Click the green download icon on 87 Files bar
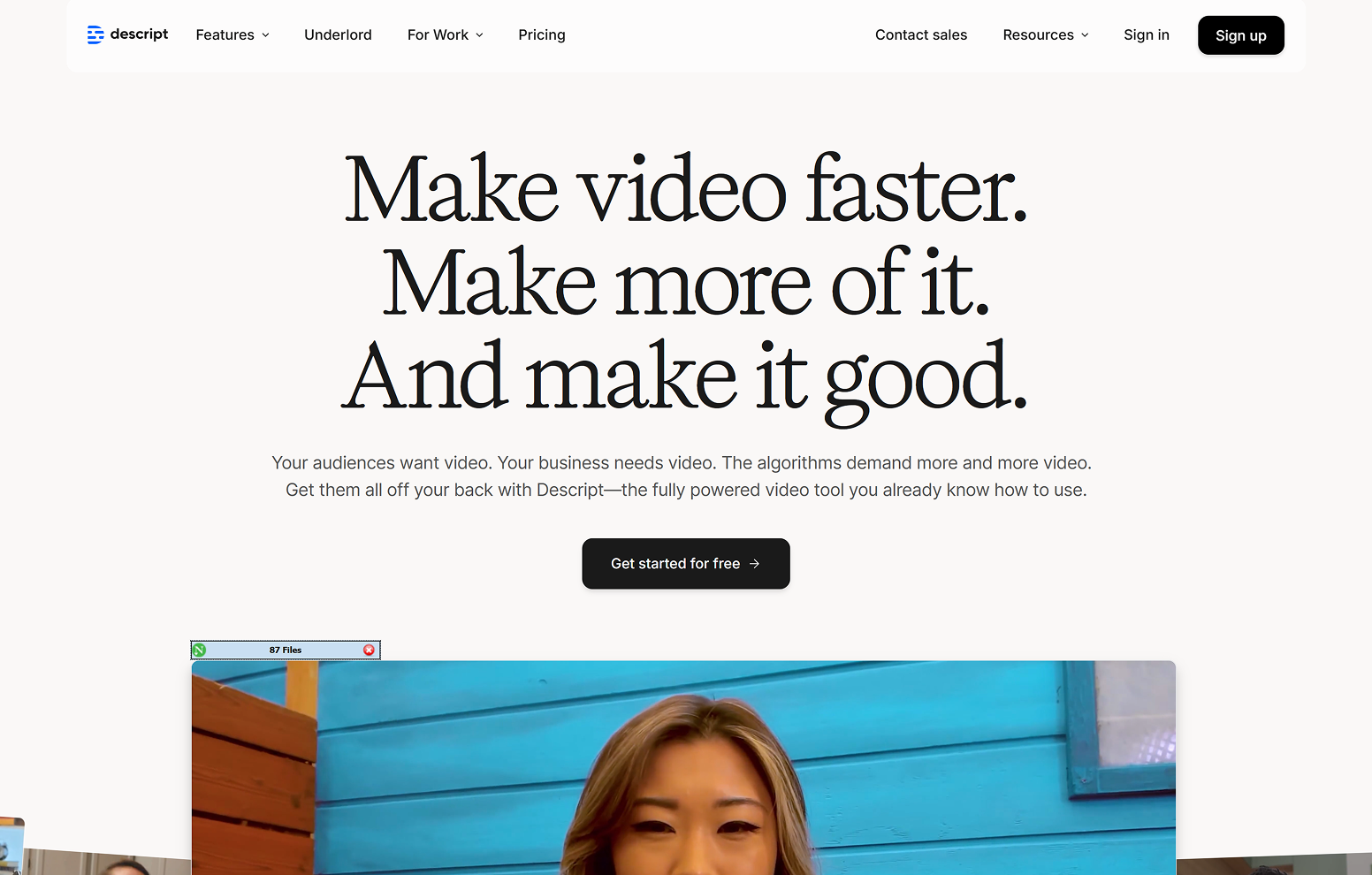Screen dimensions: 1372x875 pyautogui.click(x=200, y=651)
